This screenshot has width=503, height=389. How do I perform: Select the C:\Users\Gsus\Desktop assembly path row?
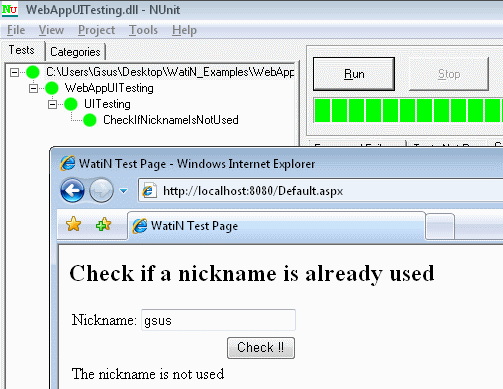(170, 72)
